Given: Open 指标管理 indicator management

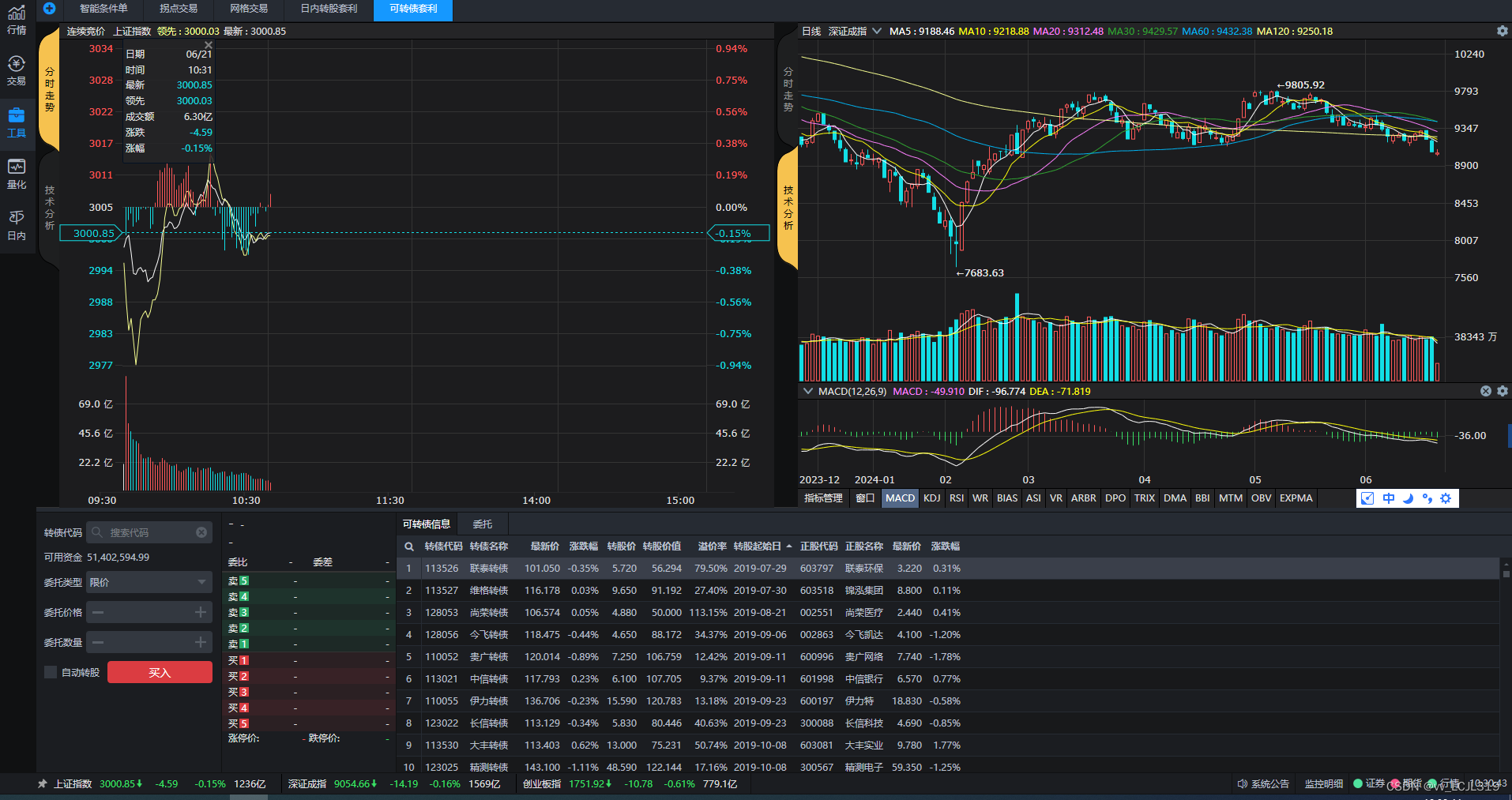Looking at the screenshot, I should point(823,498).
